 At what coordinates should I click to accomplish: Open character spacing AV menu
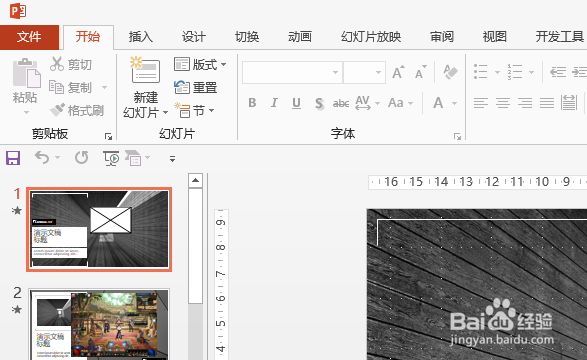(367, 103)
